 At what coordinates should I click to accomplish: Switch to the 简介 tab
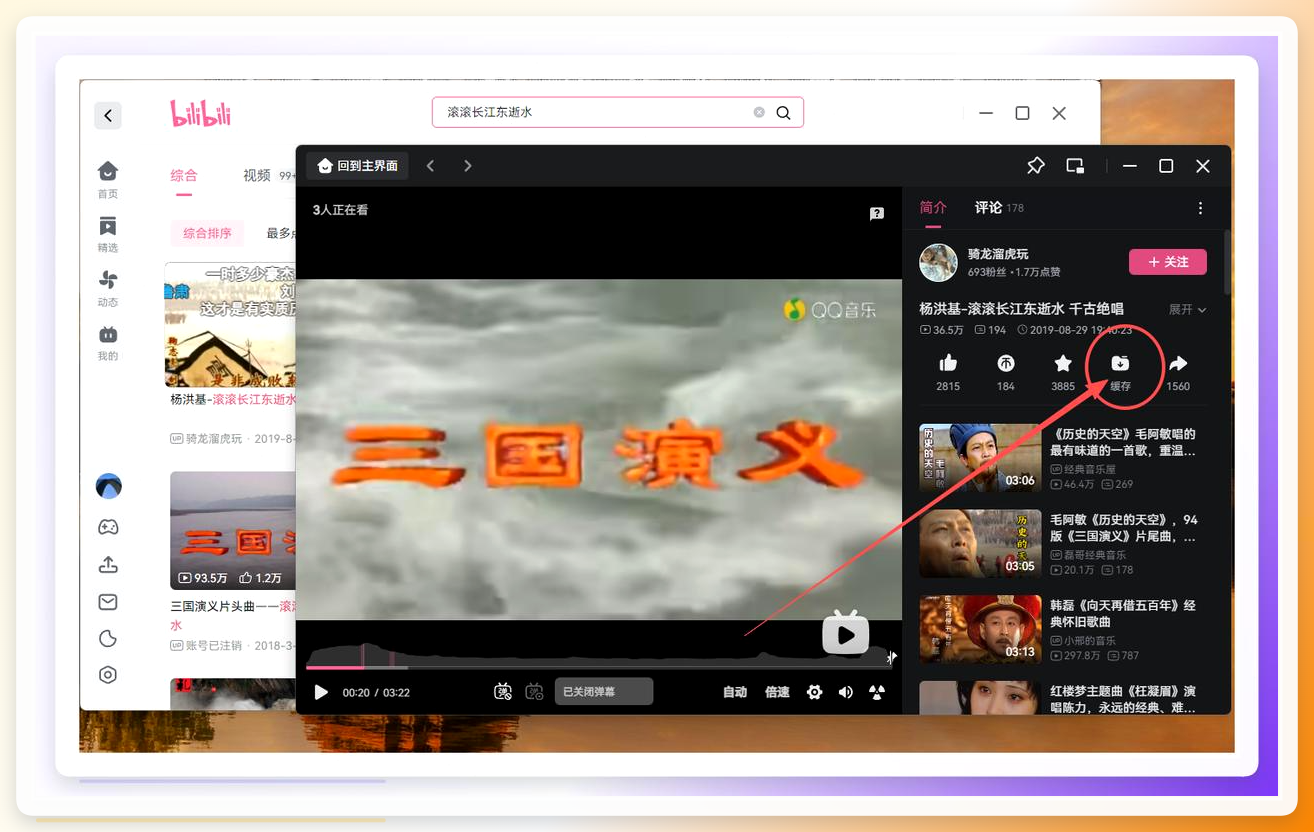point(933,207)
